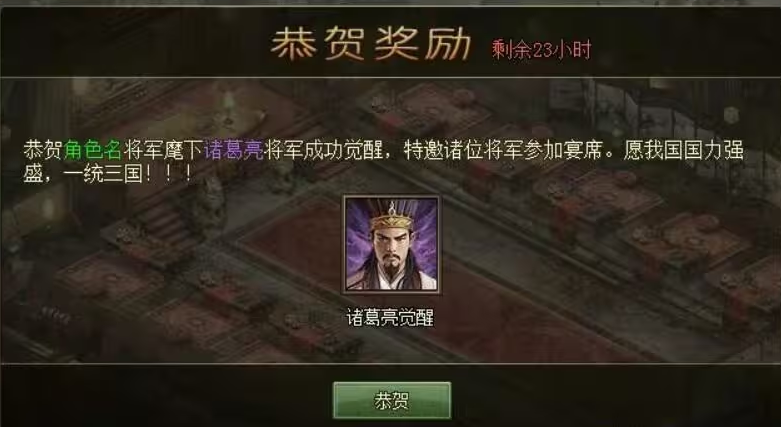Click the red 剩余23小时 countdown timer
This screenshot has height=427, width=781.
pyautogui.click(x=541, y=50)
